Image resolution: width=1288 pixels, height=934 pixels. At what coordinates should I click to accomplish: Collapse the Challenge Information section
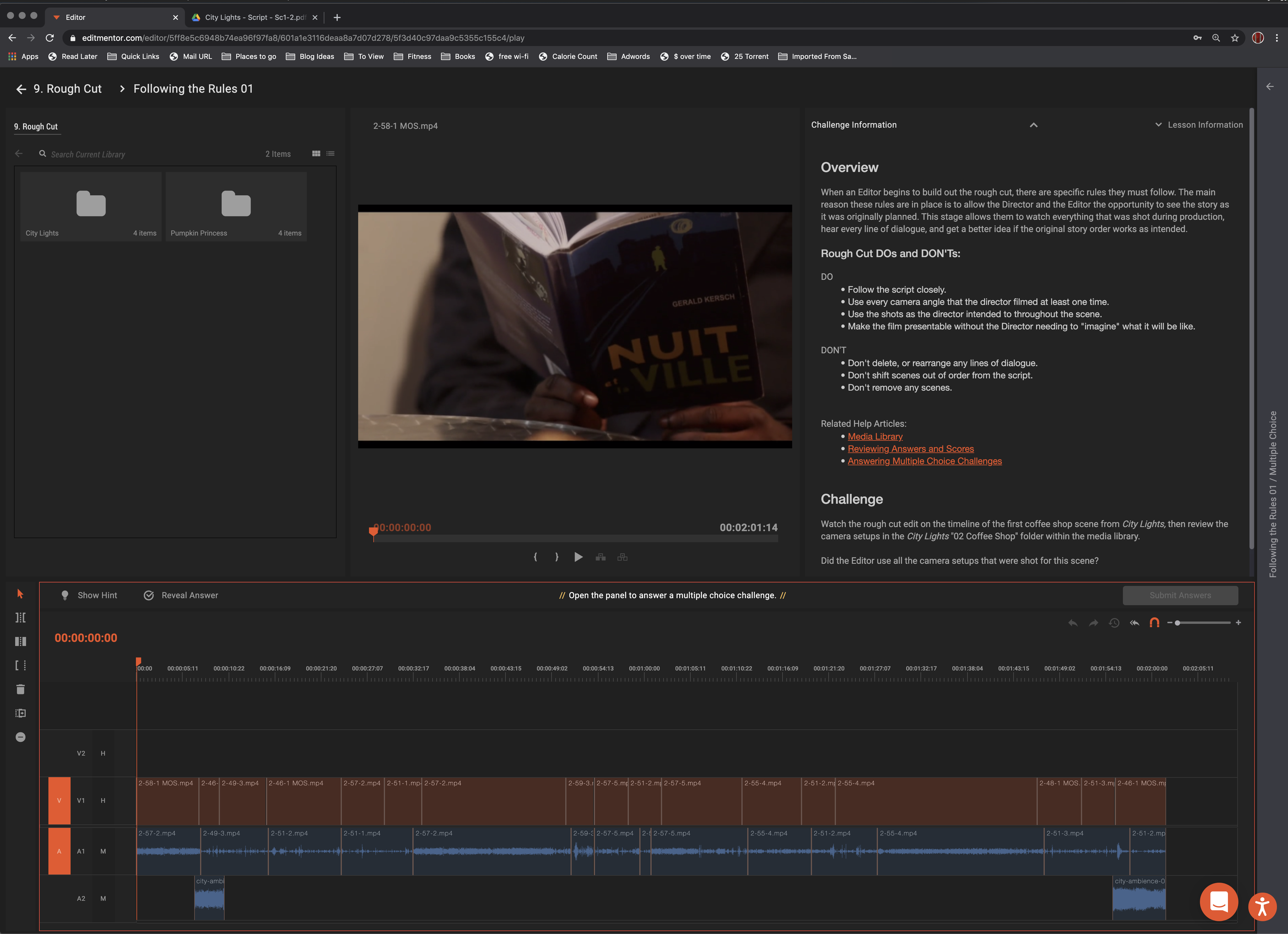pyautogui.click(x=1034, y=125)
